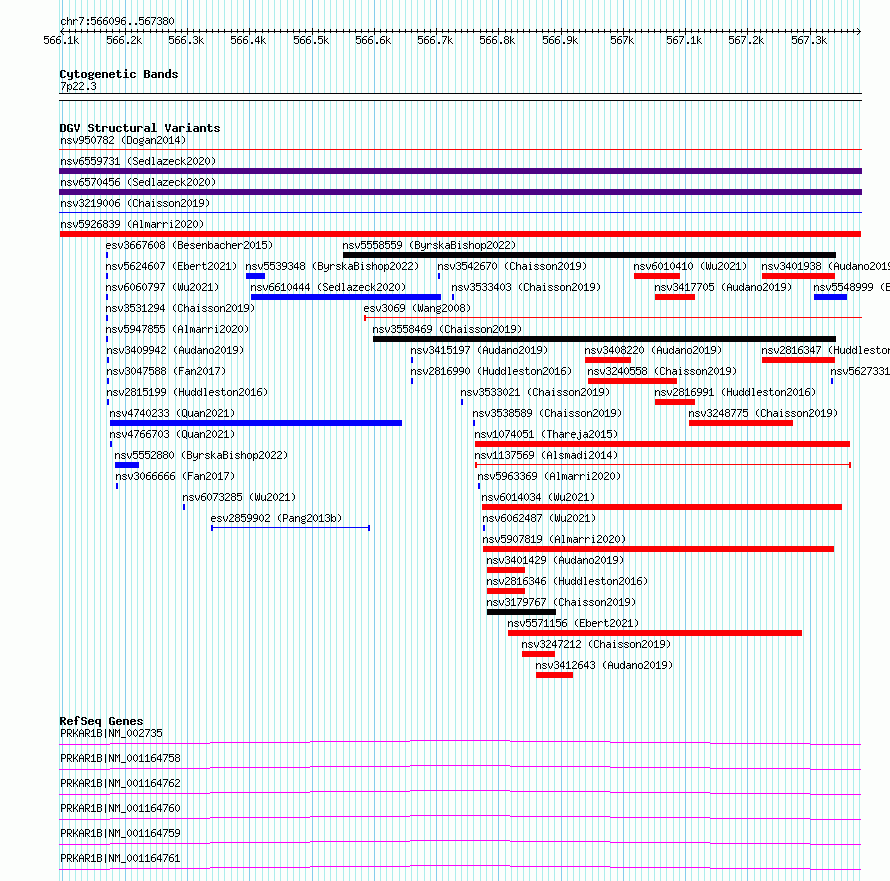The width and height of the screenshot is (890, 881).
Task: Click the PRKAR1B|NM_002735 transcript label
Action: [x=111, y=733]
